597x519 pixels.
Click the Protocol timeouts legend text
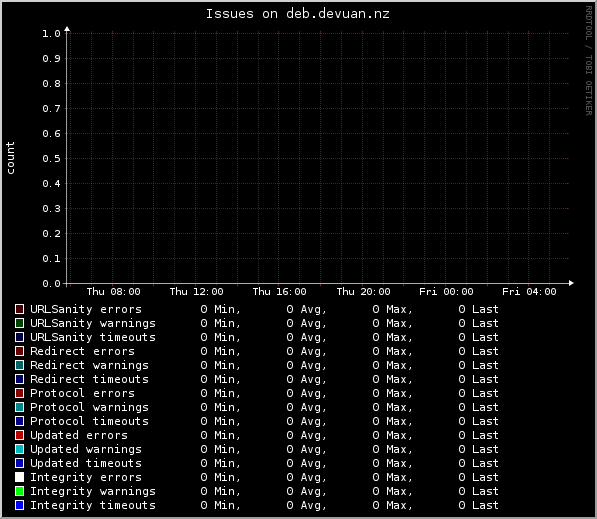(89, 421)
